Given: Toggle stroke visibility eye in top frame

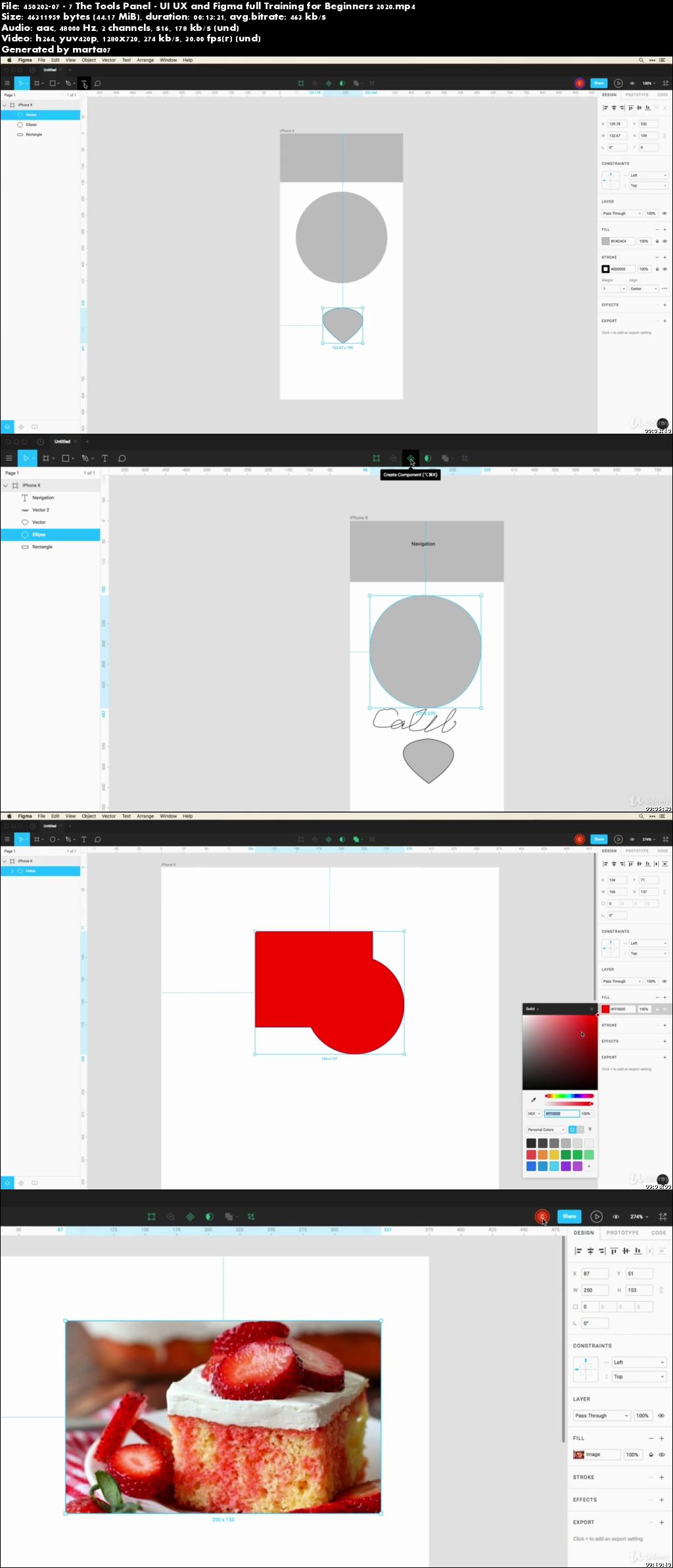Looking at the screenshot, I should click(x=664, y=269).
